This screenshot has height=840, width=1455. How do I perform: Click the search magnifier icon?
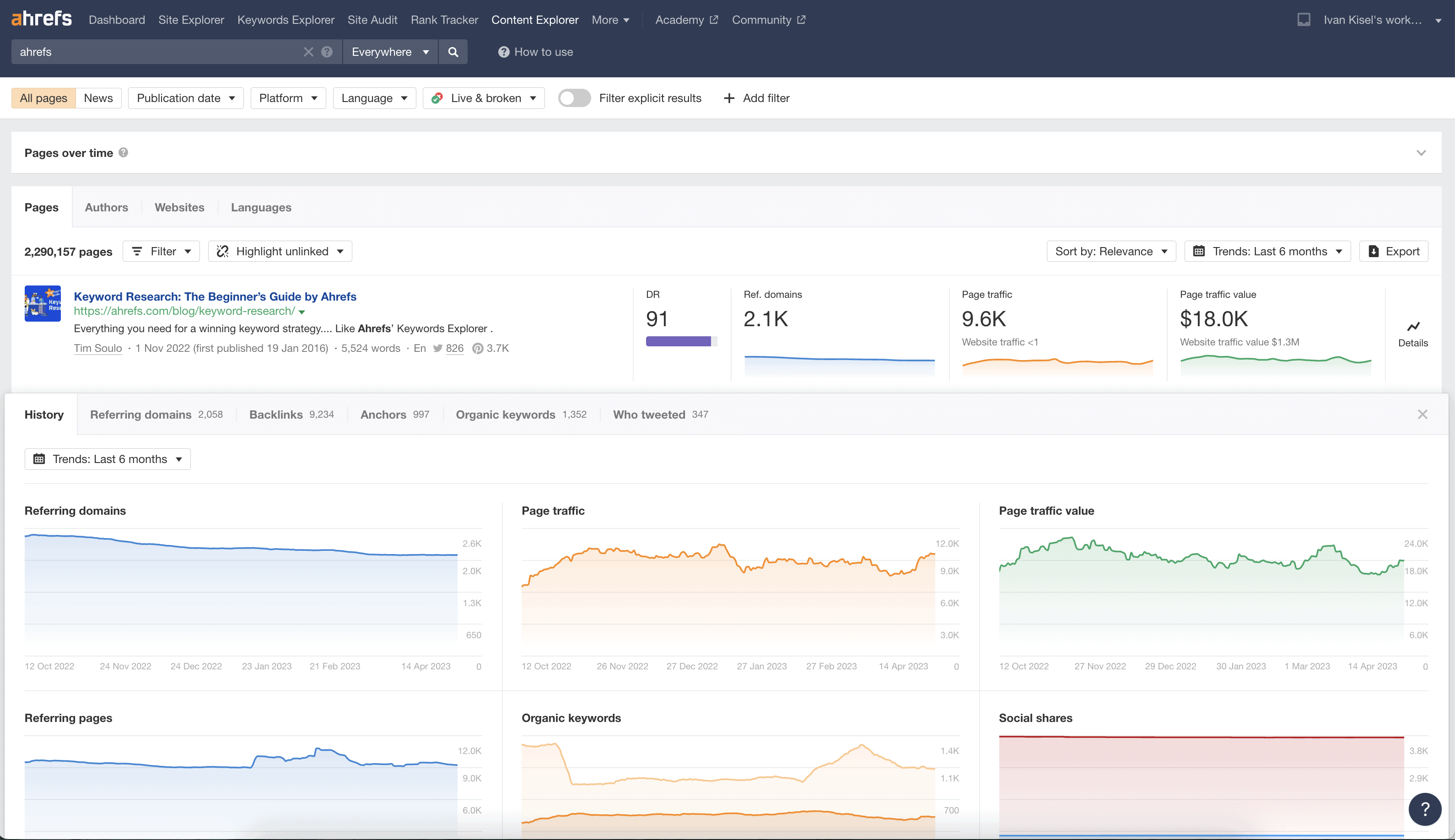click(x=453, y=52)
